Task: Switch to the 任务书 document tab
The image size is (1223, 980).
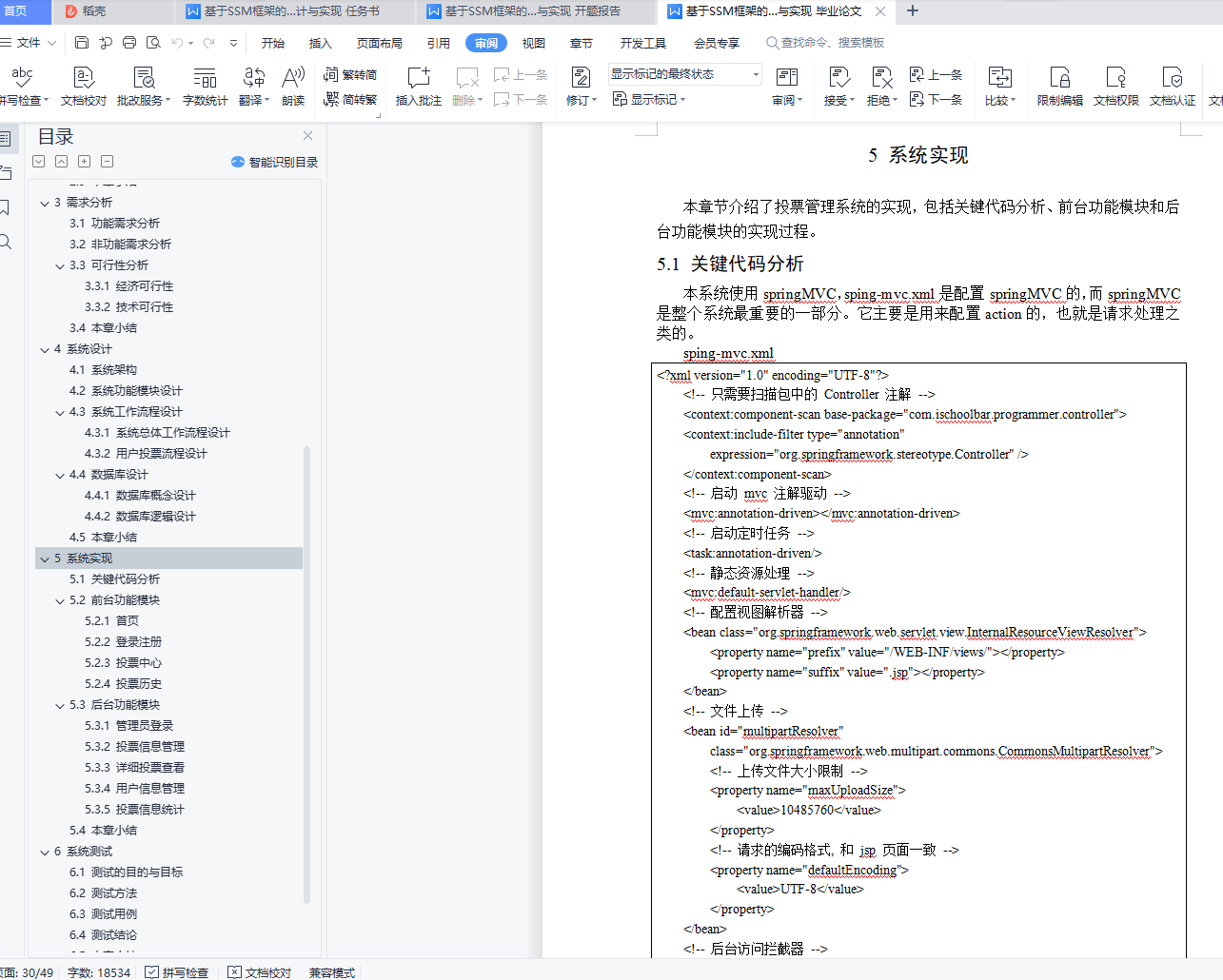Action: pyautogui.click(x=295, y=11)
